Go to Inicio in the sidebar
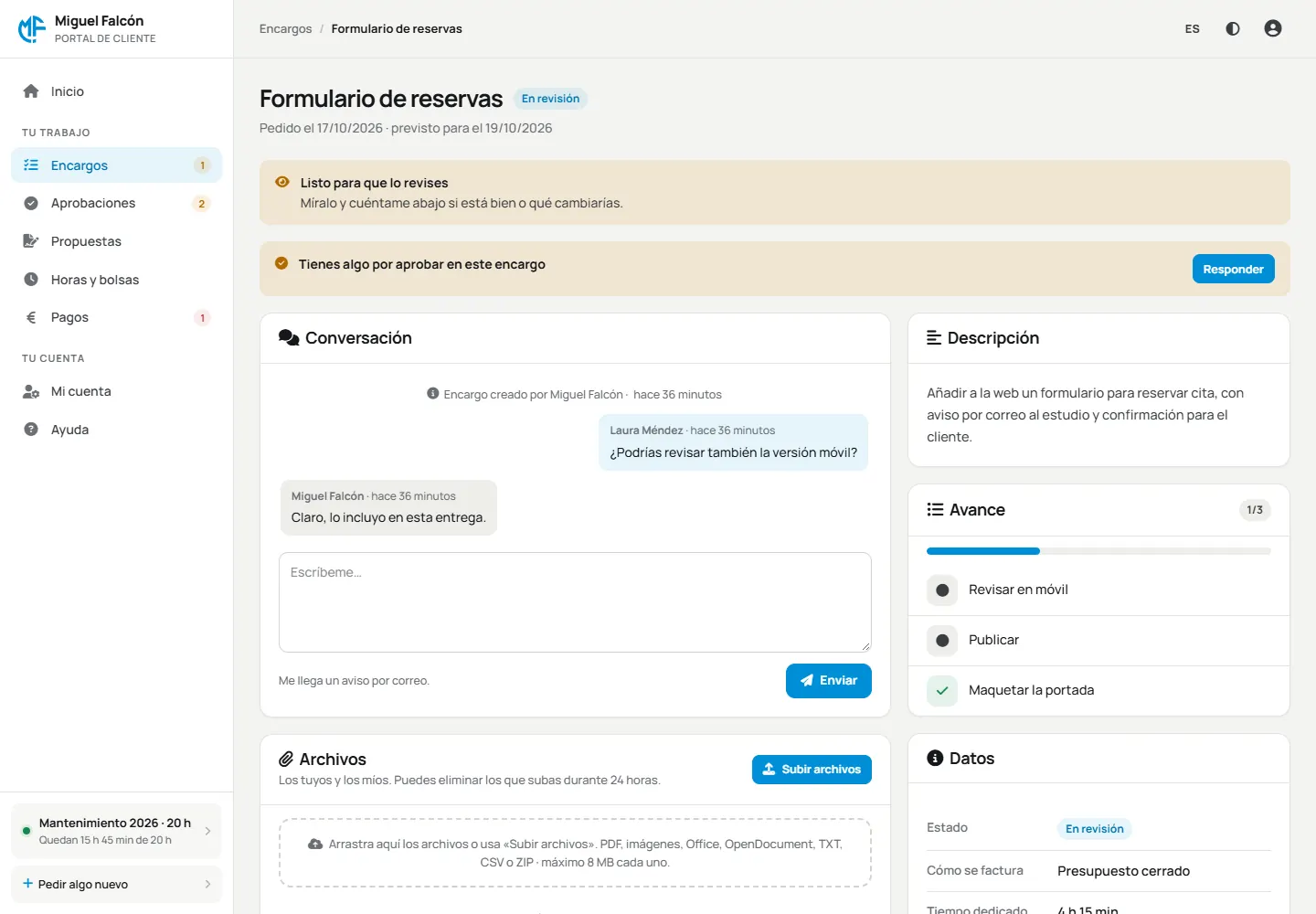The image size is (1316, 914). click(x=116, y=91)
